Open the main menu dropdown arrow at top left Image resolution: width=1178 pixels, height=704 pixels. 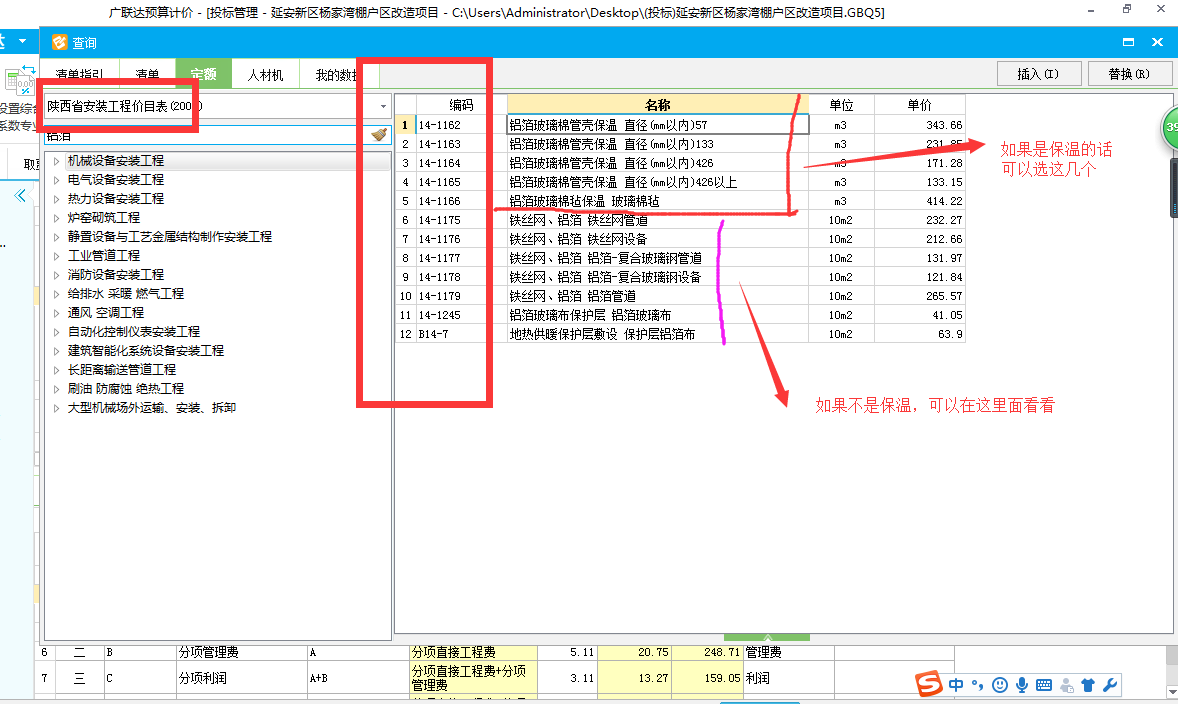23,41
